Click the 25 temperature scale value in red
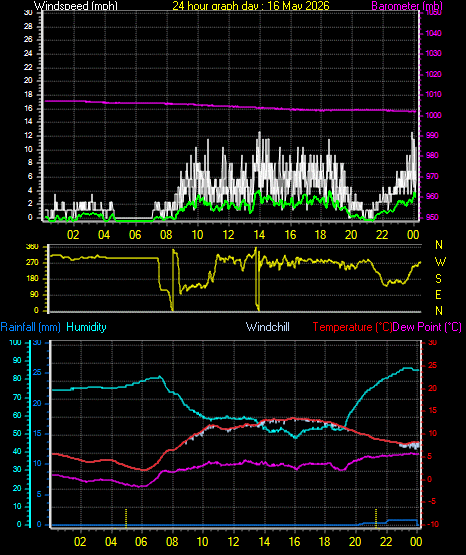This screenshot has width=466, height=555. click(x=432, y=365)
